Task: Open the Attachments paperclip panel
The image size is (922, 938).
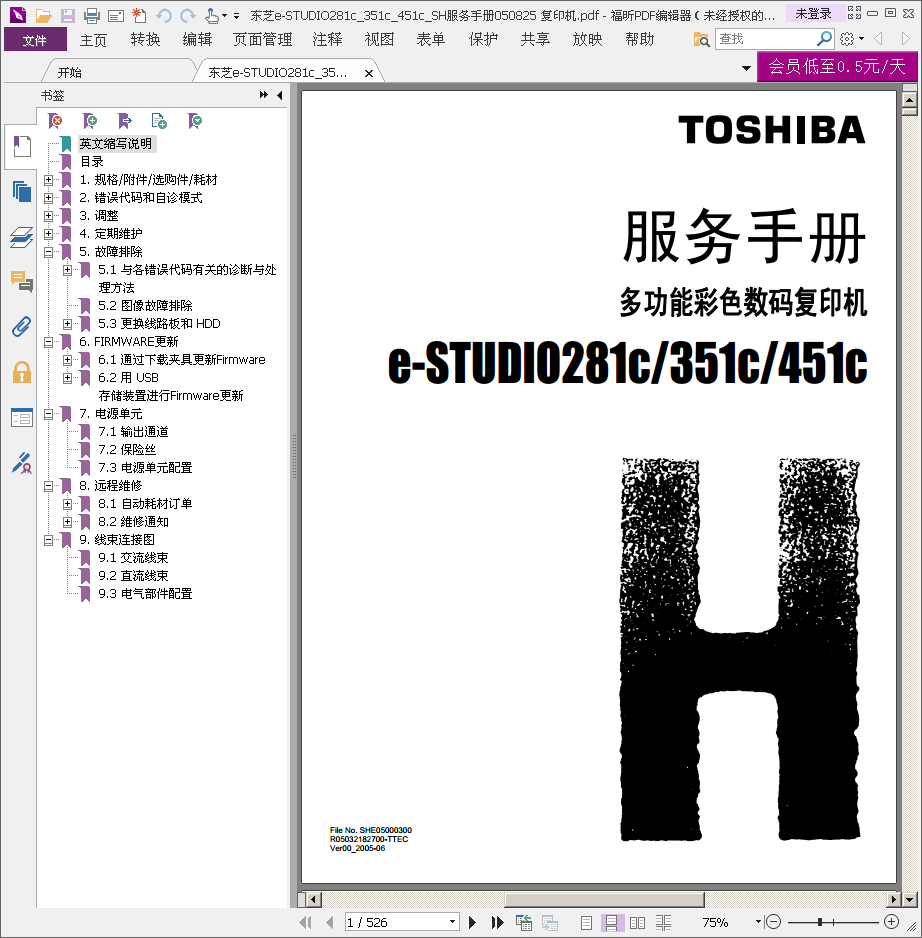Action: coord(22,327)
